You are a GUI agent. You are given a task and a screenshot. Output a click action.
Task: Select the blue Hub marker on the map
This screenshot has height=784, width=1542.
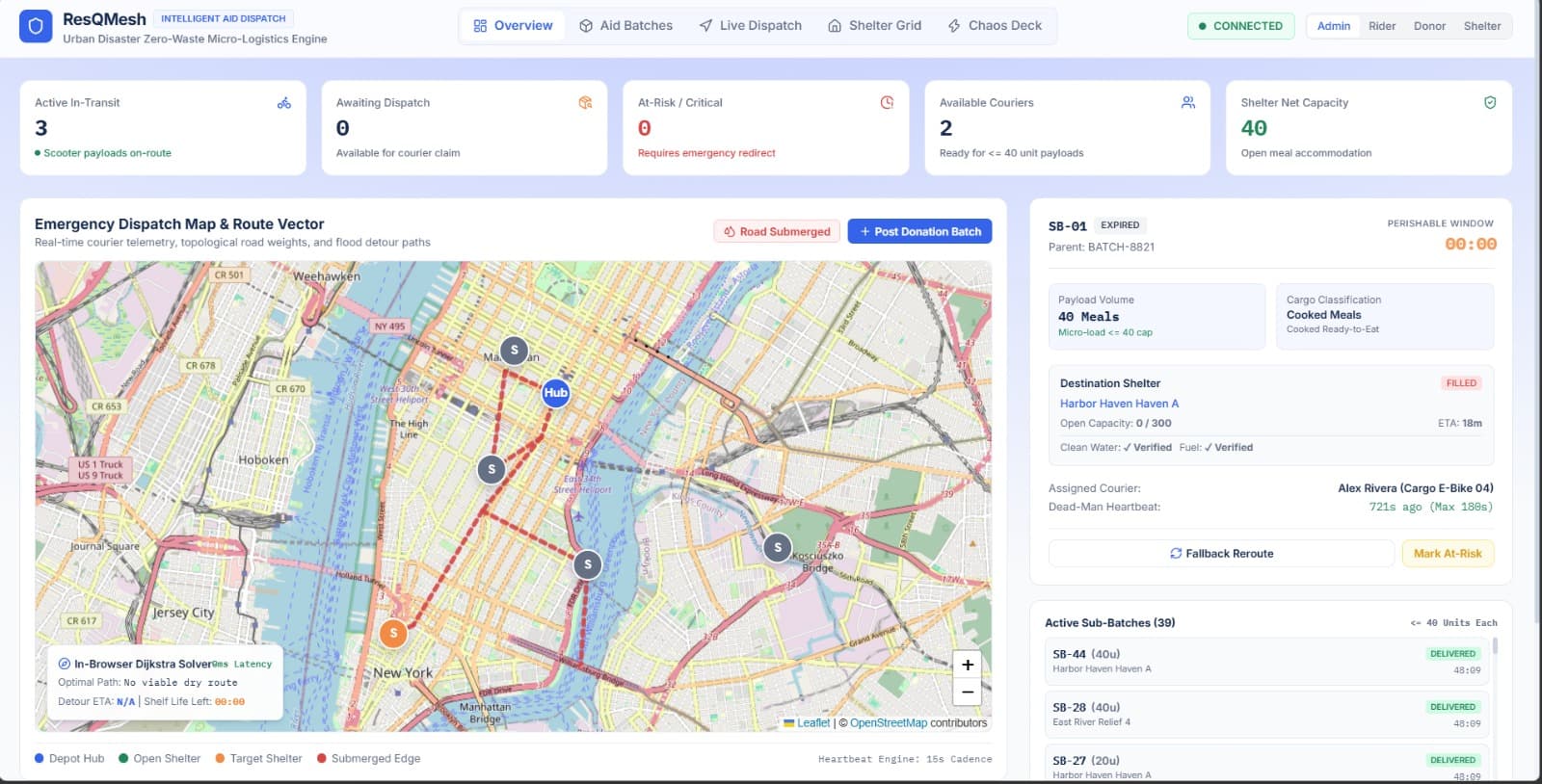[x=556, y=393]
